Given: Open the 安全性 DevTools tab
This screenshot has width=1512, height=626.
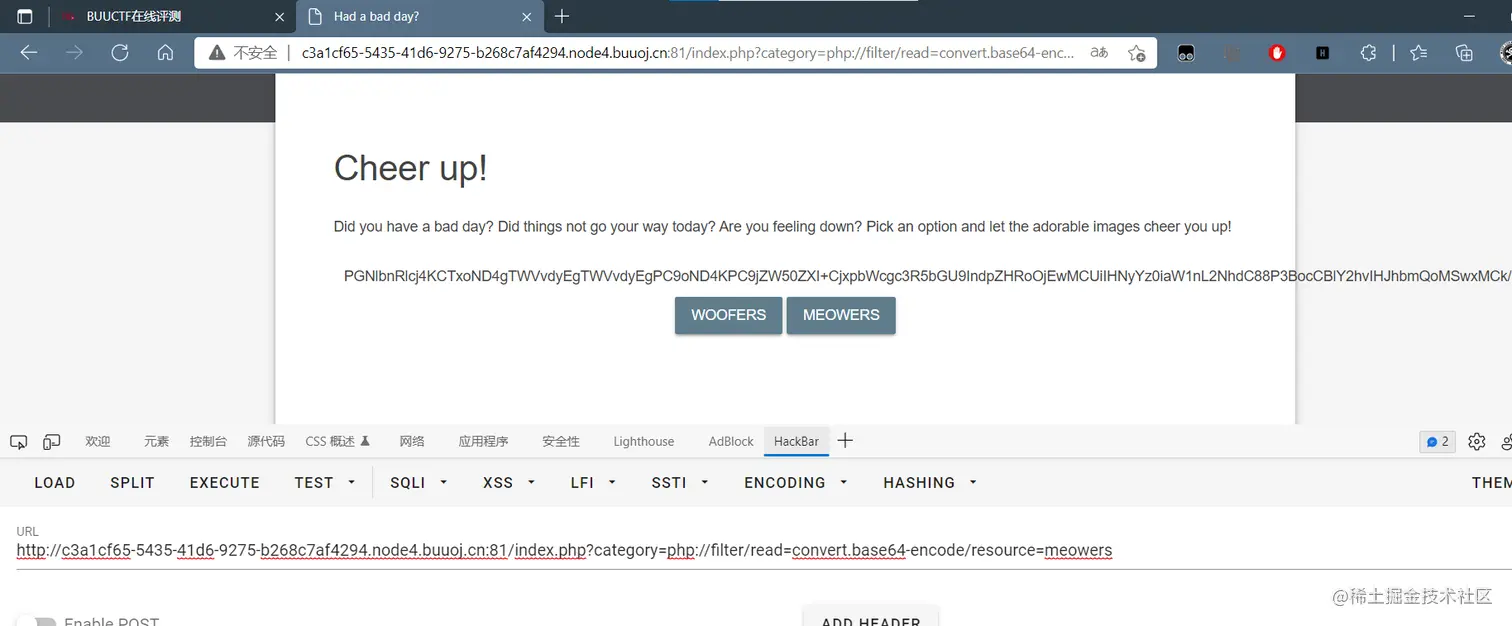Looking at the screenshot, I should click(x=561, y=441).
